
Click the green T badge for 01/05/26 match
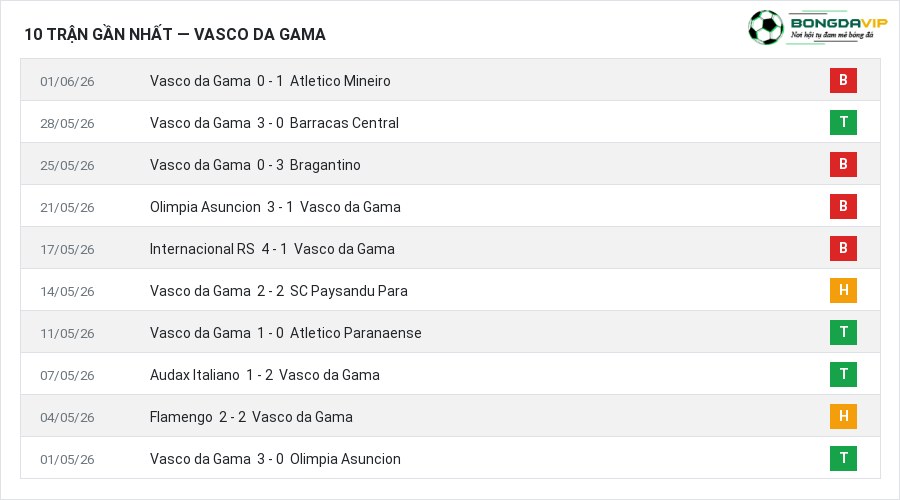tap(843, 458)
